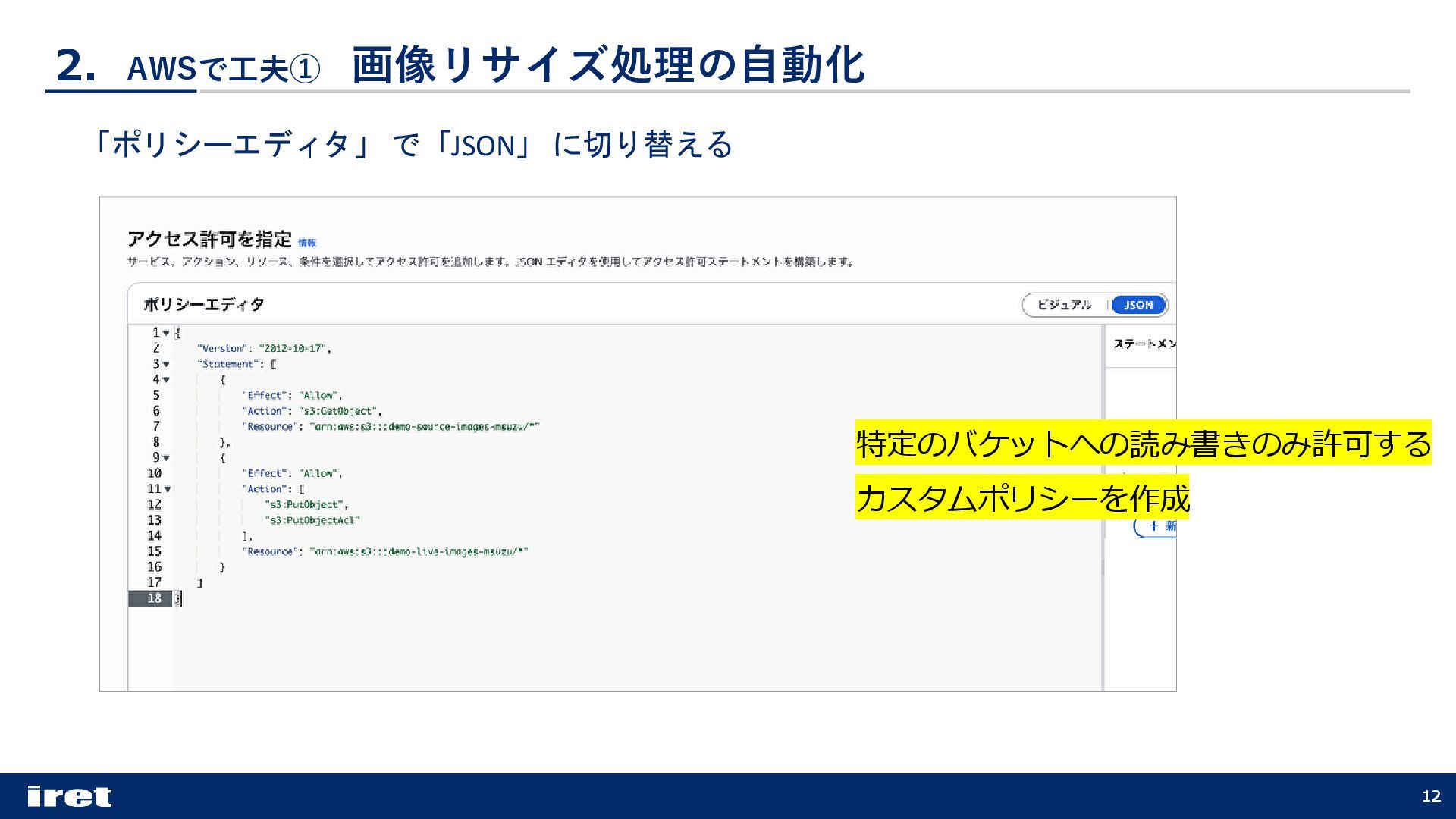The height and width of the screenshot is (819, 1456).
Task: Click the ステートメント panel header
Action: tap(1144, 344)
